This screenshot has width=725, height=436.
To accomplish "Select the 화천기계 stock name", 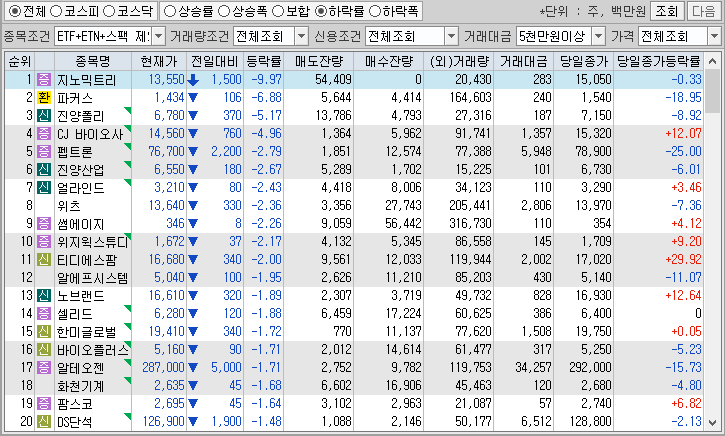I will [x=81, y=386].
